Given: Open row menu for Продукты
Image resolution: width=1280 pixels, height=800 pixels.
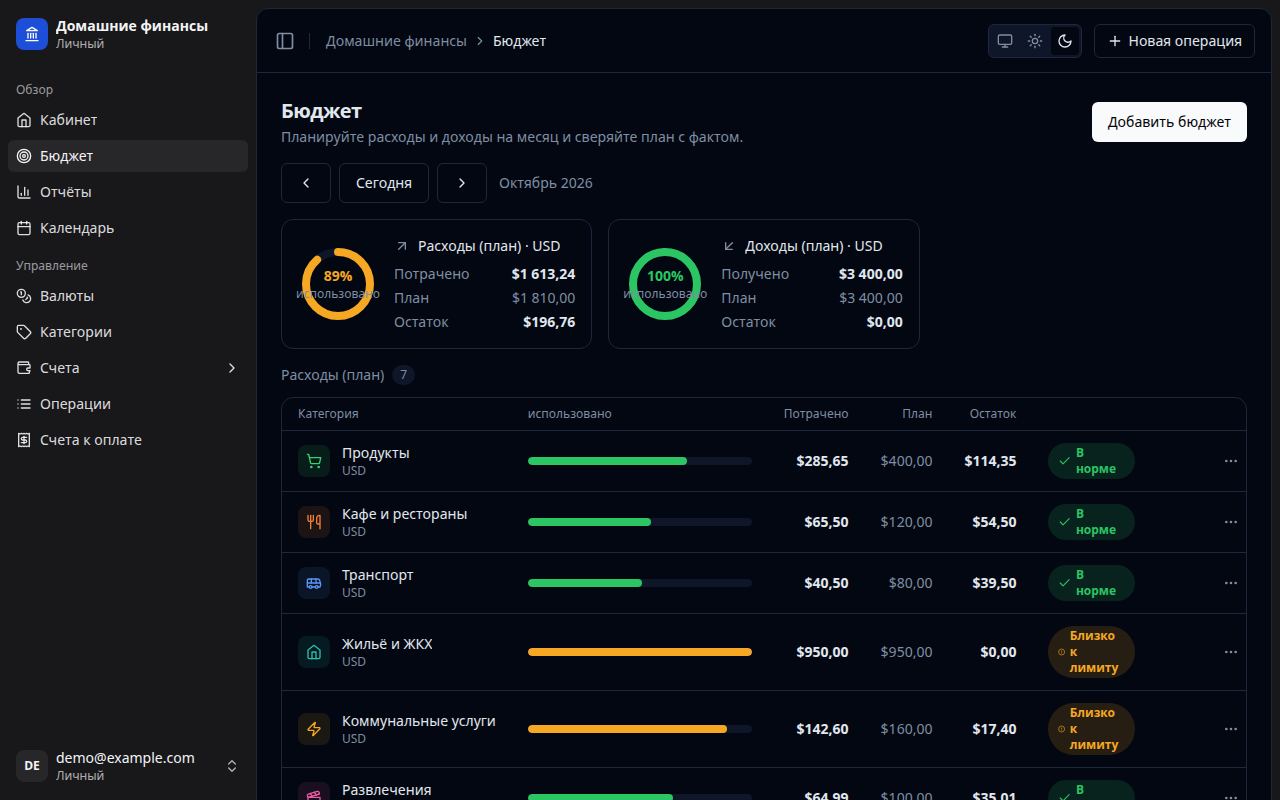Looking at the screenshot, I should pos(1230,461).
